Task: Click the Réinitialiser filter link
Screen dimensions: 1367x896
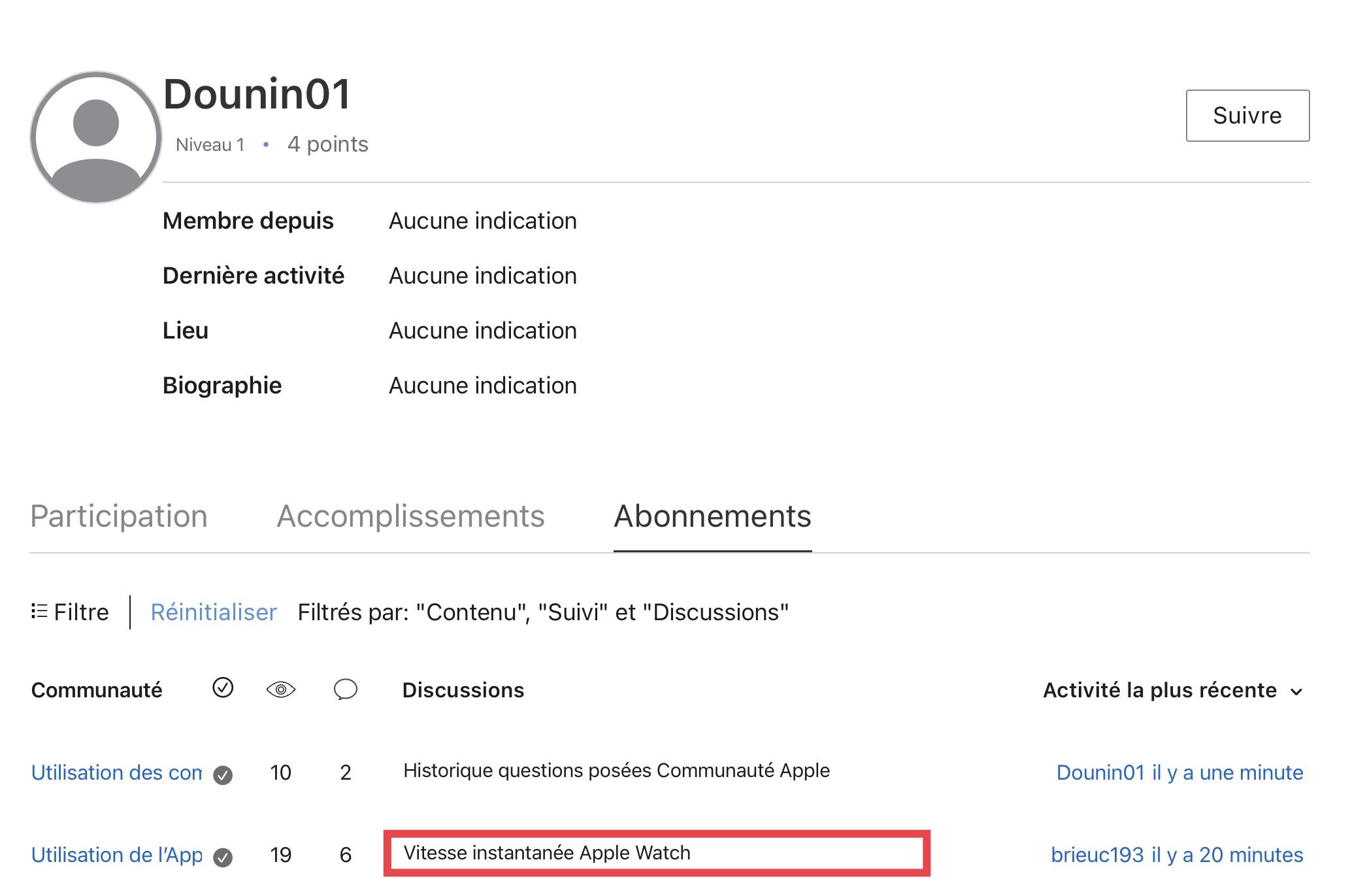Action: click(x=214, y=612)
